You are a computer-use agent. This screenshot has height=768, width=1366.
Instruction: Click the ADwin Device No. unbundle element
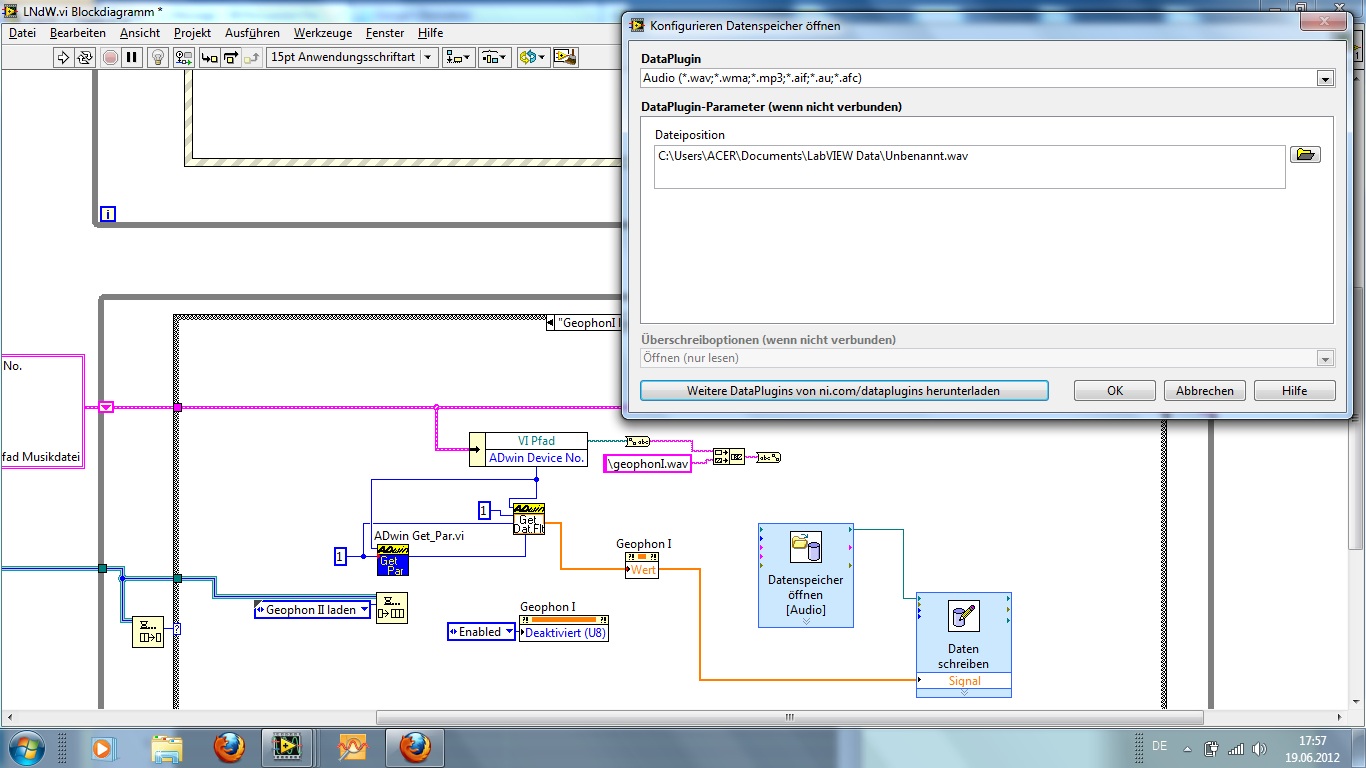(x=535, y=458)
